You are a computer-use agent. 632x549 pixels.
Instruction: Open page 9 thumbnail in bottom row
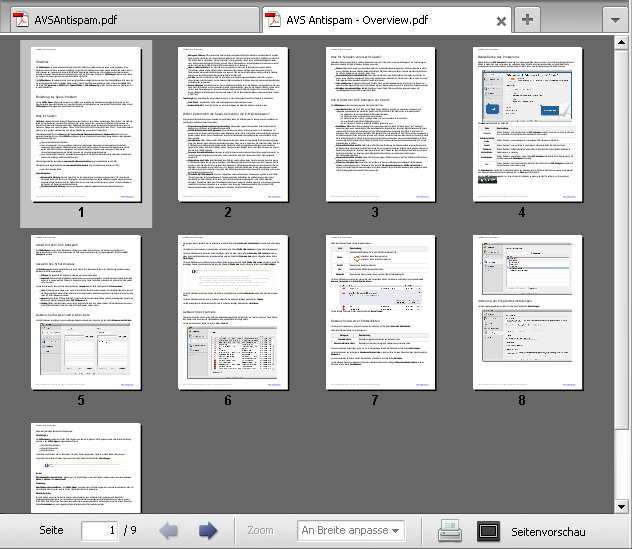[86, 468]
